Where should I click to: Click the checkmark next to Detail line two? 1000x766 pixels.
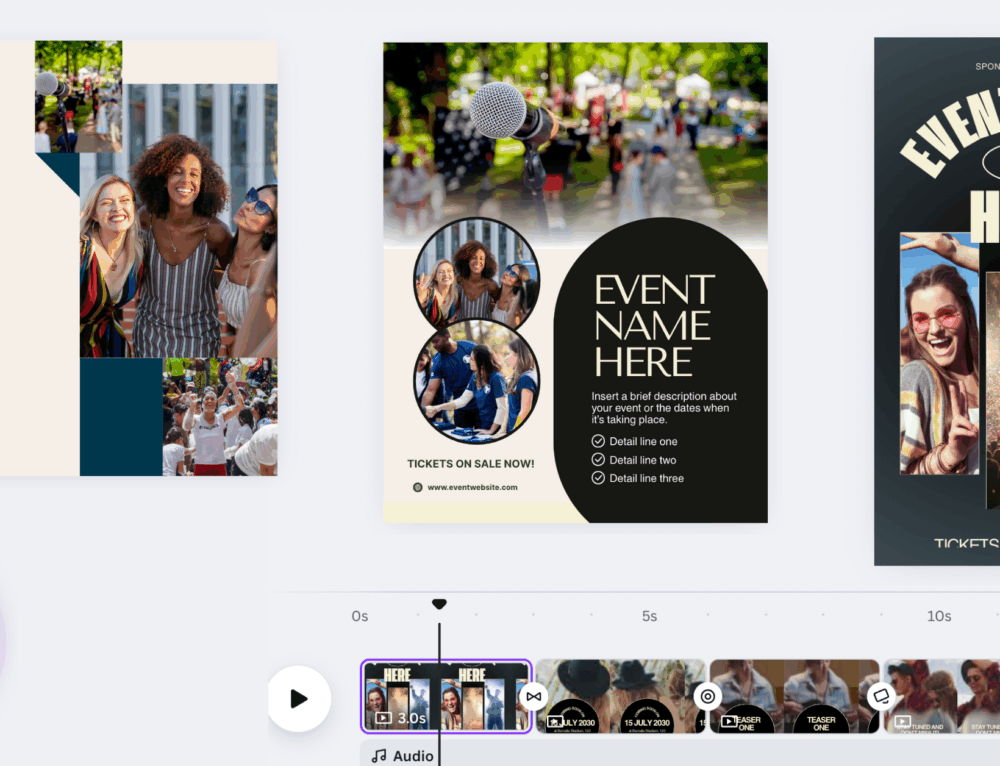[x=598, y=460]
